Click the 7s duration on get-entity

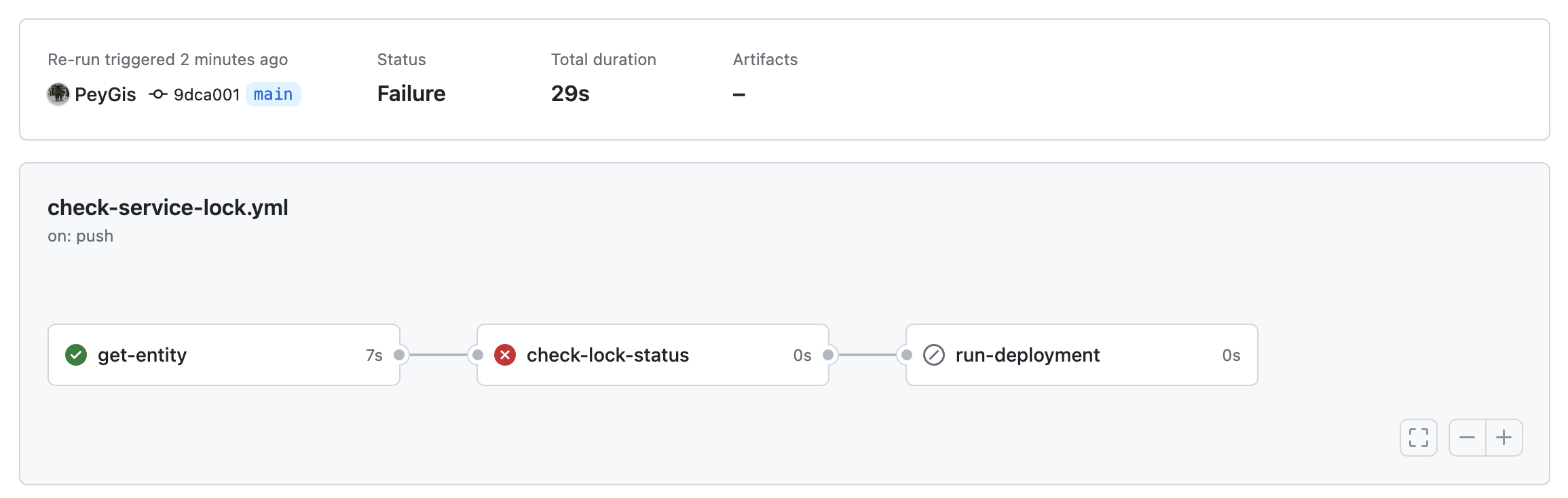coord(374,356)
